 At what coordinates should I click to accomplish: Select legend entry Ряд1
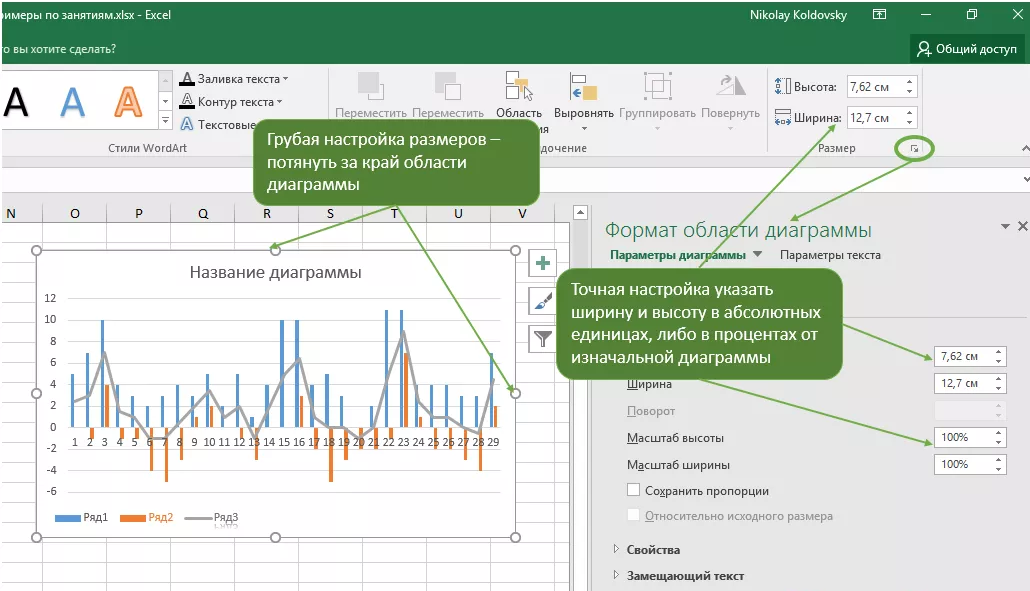81,517
